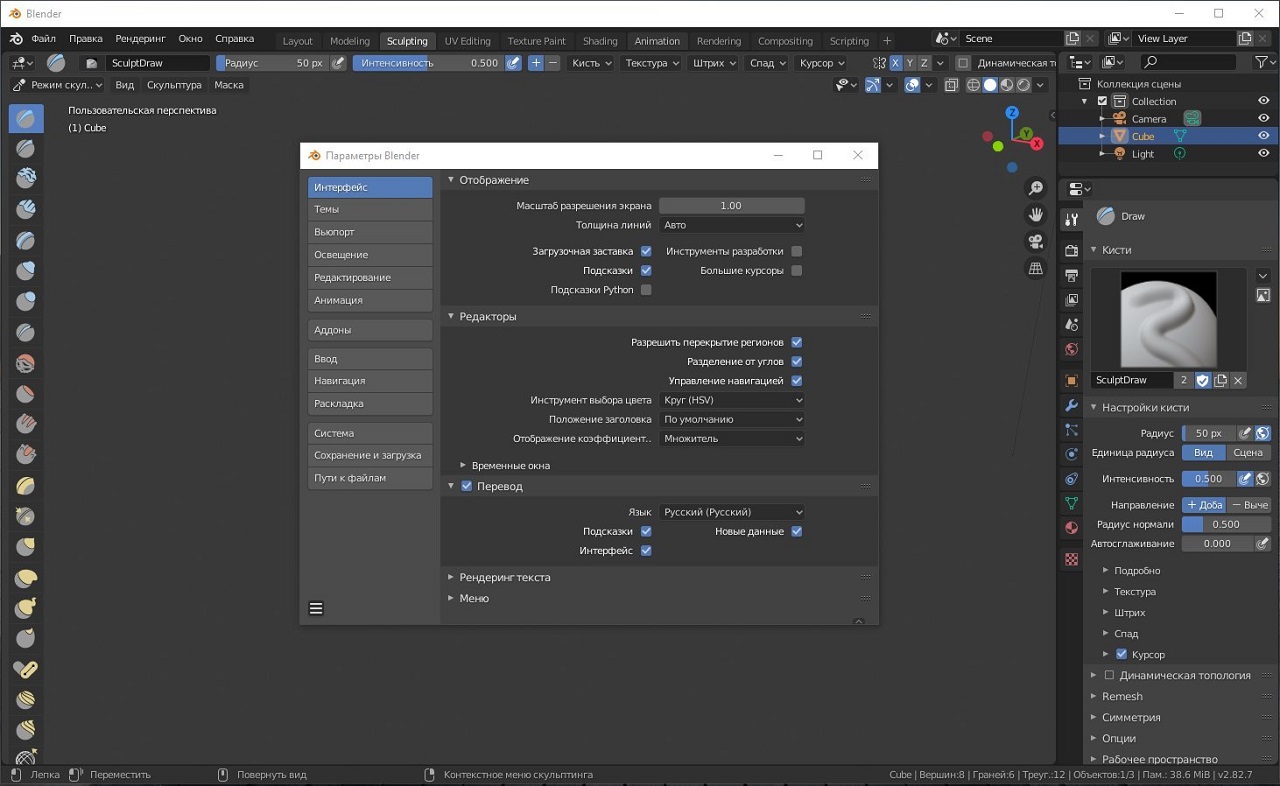The image size is (1280, 786).
Task: Open the Толщина линий dropdown
Action: [732, 225]
